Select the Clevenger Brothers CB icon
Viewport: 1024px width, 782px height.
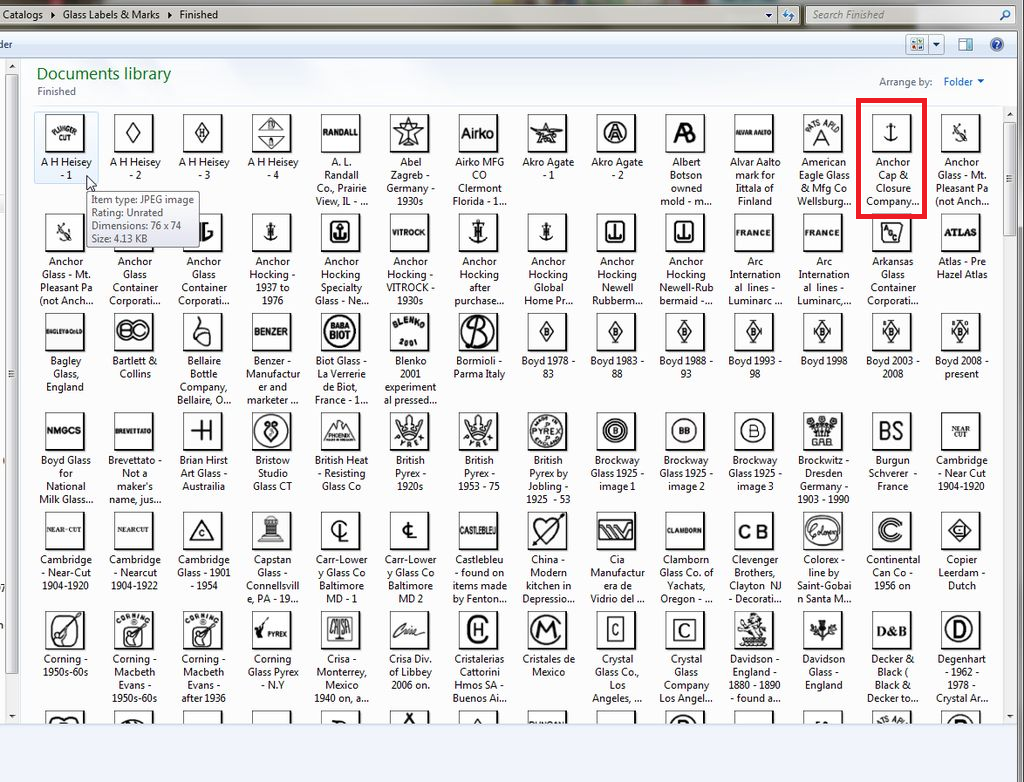754,532
